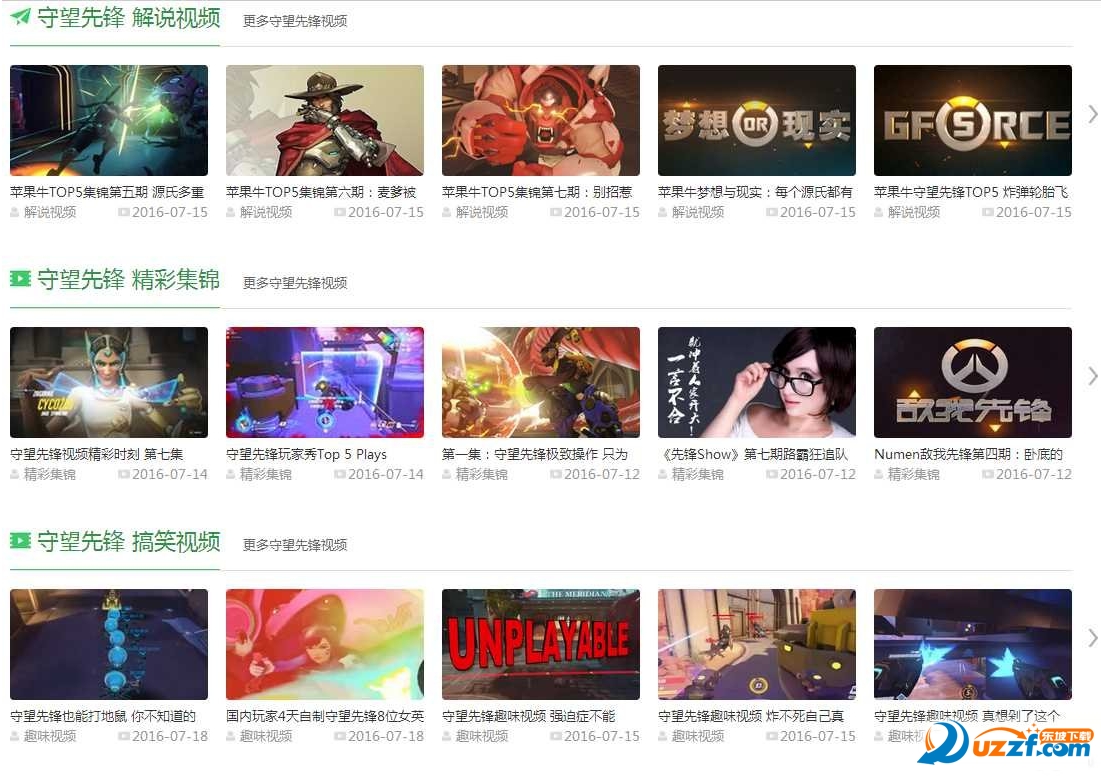
Task: Click title 守望先锋视频精彩时刻 第七集
Action: [x=97, y=454]
